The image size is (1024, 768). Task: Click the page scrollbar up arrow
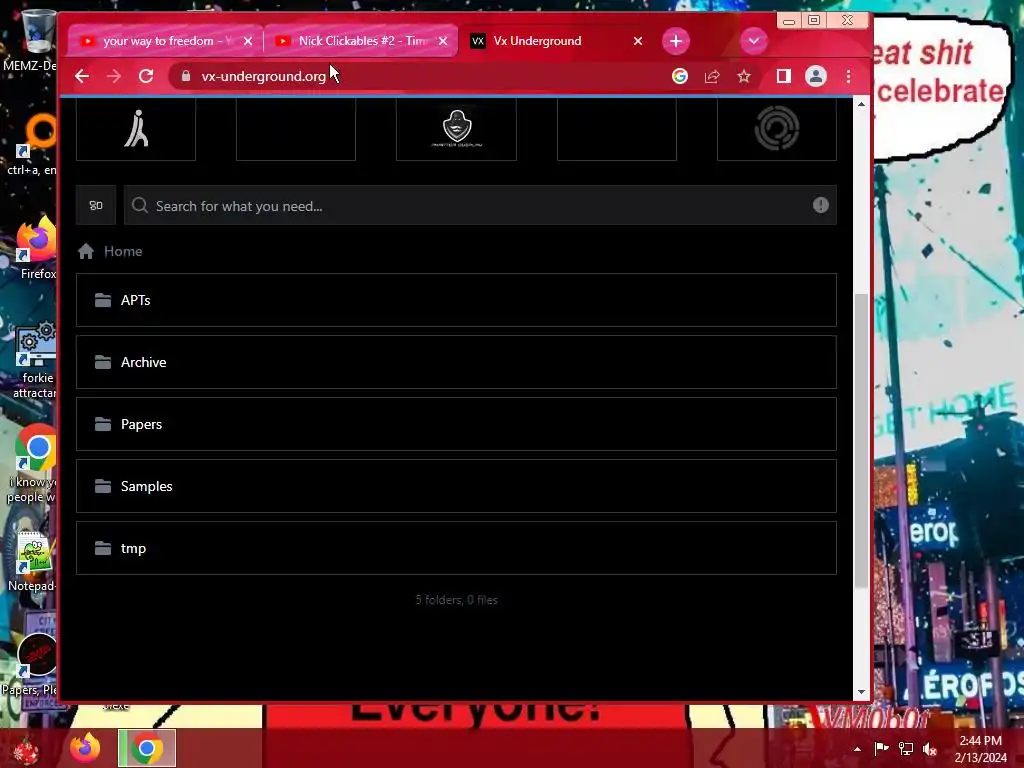(x=861, y=104)
